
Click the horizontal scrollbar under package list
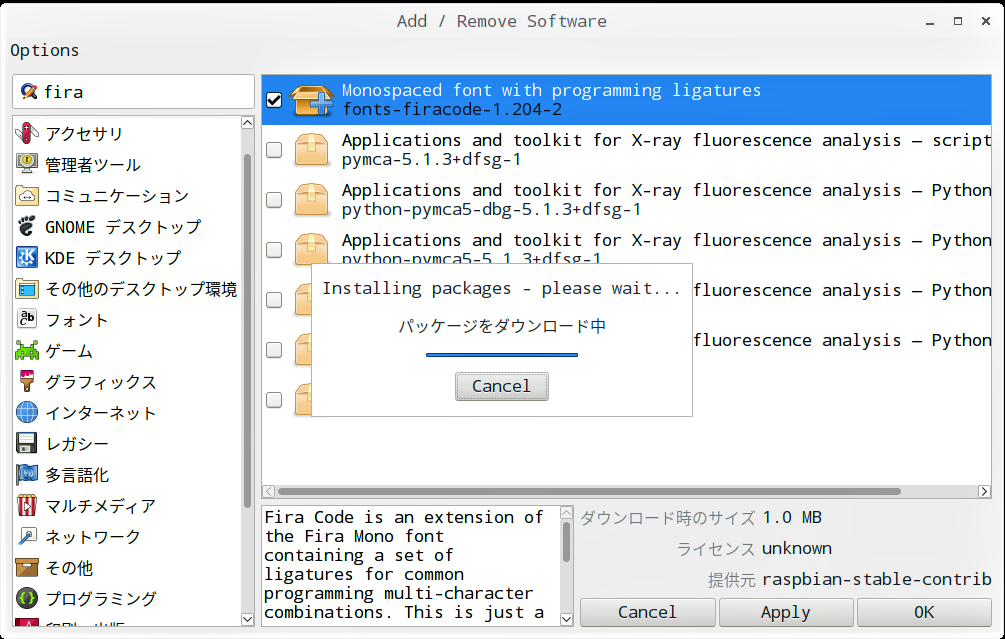[x=589, y=492]
